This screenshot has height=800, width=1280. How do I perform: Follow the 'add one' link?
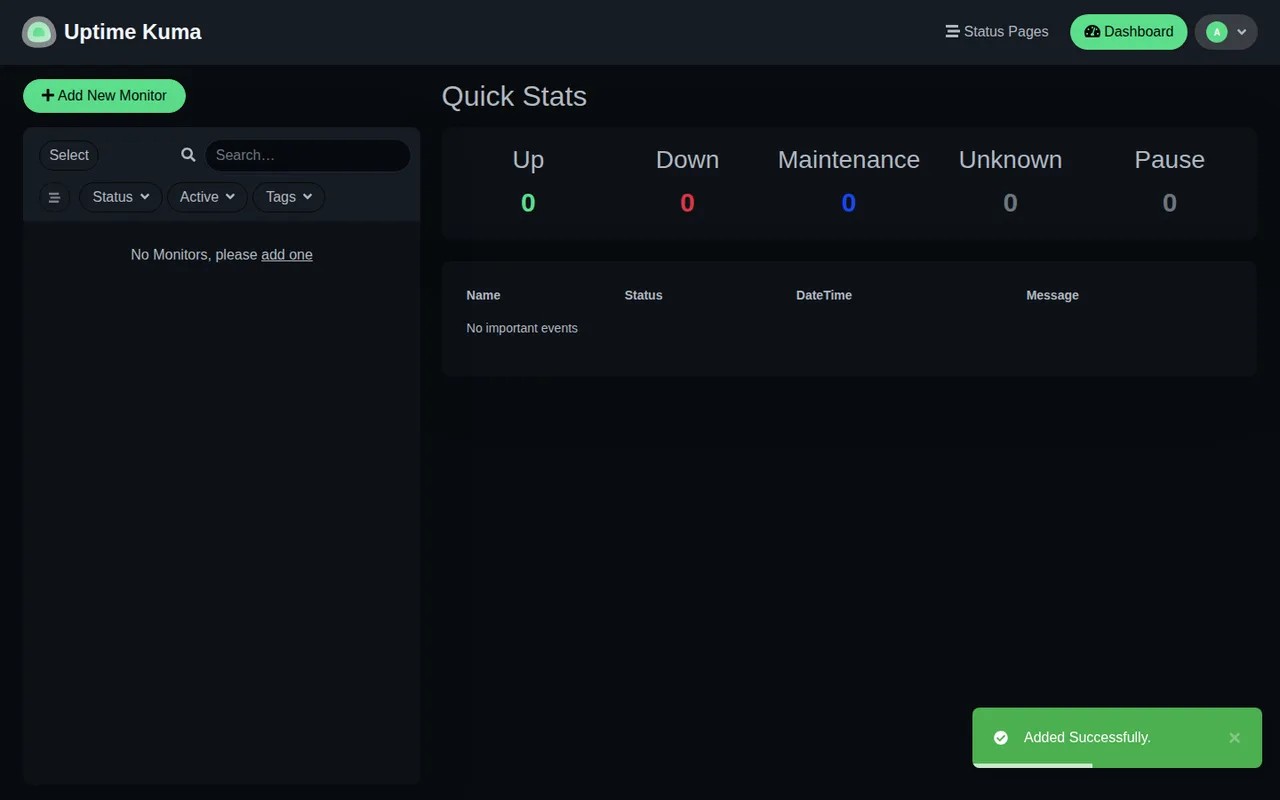coord(287,255)
